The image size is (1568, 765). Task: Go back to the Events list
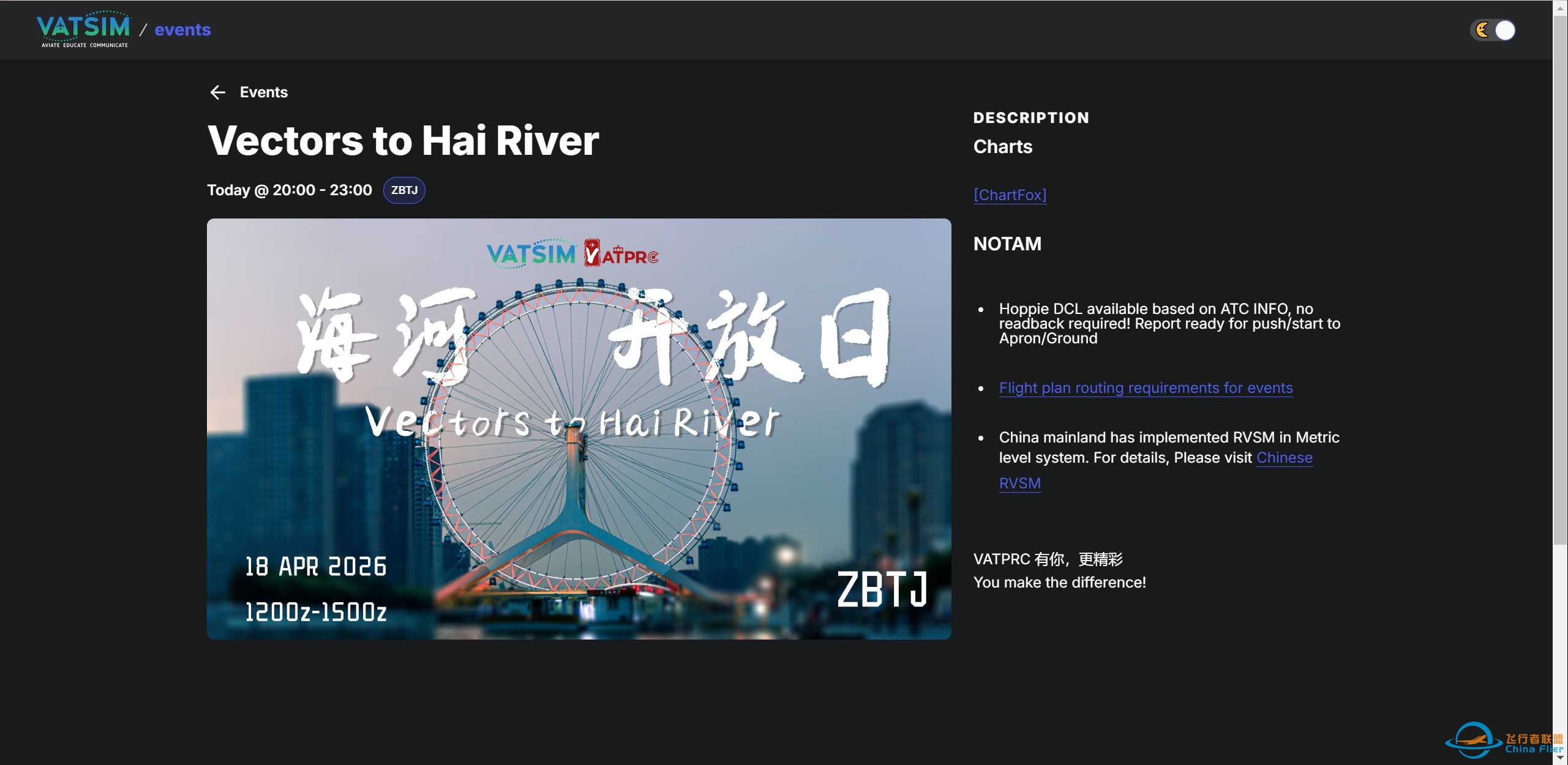[x=263, y=92]
